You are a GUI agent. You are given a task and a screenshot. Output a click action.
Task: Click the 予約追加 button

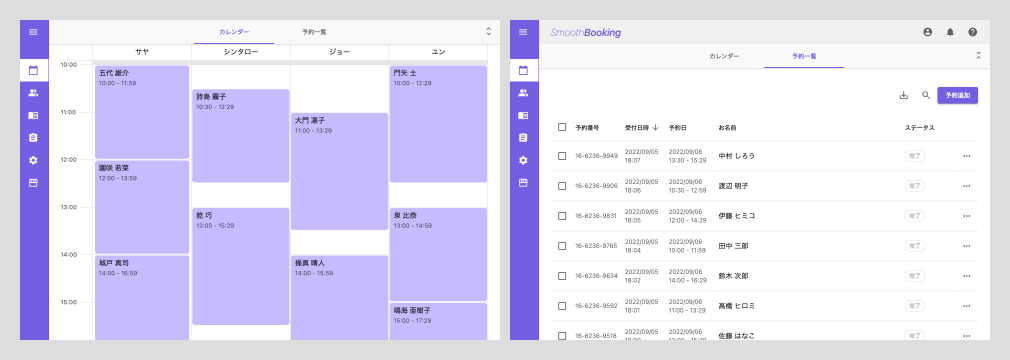(x=957, y=95)
